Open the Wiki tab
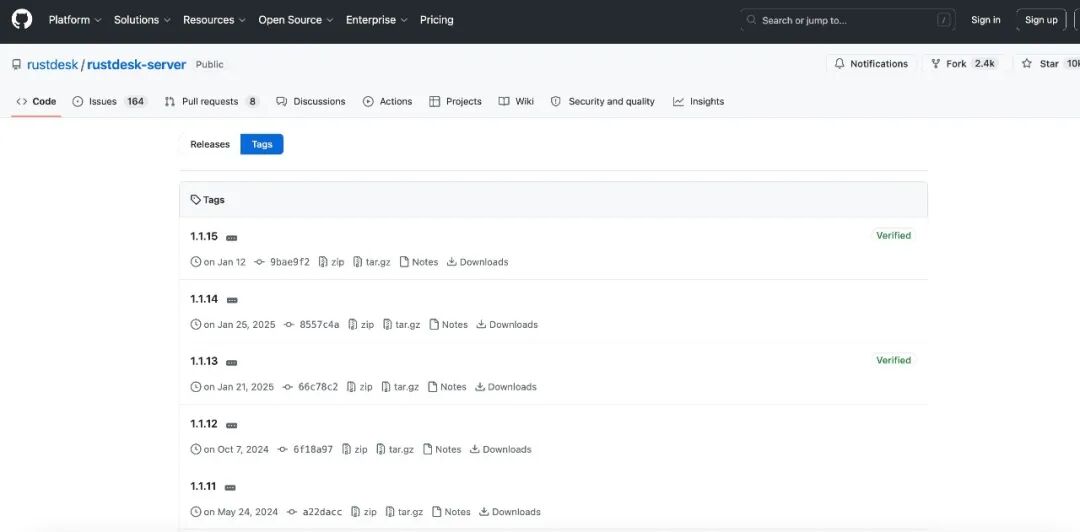Screen dimensions: 1080x532 517,101
